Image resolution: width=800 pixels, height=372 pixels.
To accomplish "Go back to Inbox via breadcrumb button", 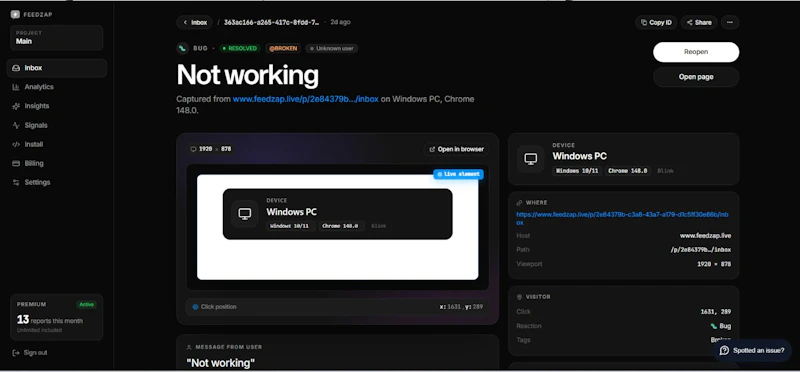I will click(195, 22).
